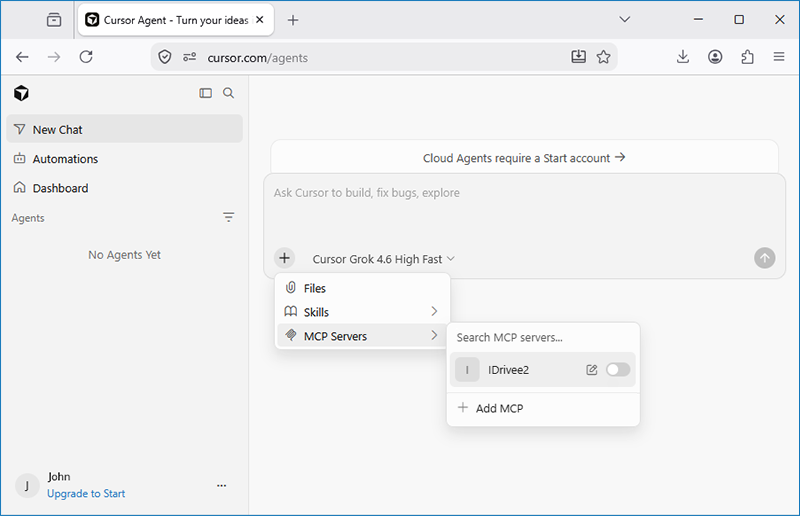
Task: Focus the Ask Cursor prompt field
Action: pos(524,209)
